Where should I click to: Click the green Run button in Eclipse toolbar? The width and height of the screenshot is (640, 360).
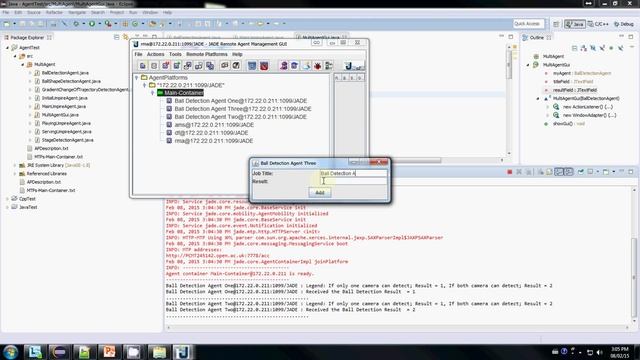coord(92,24)
